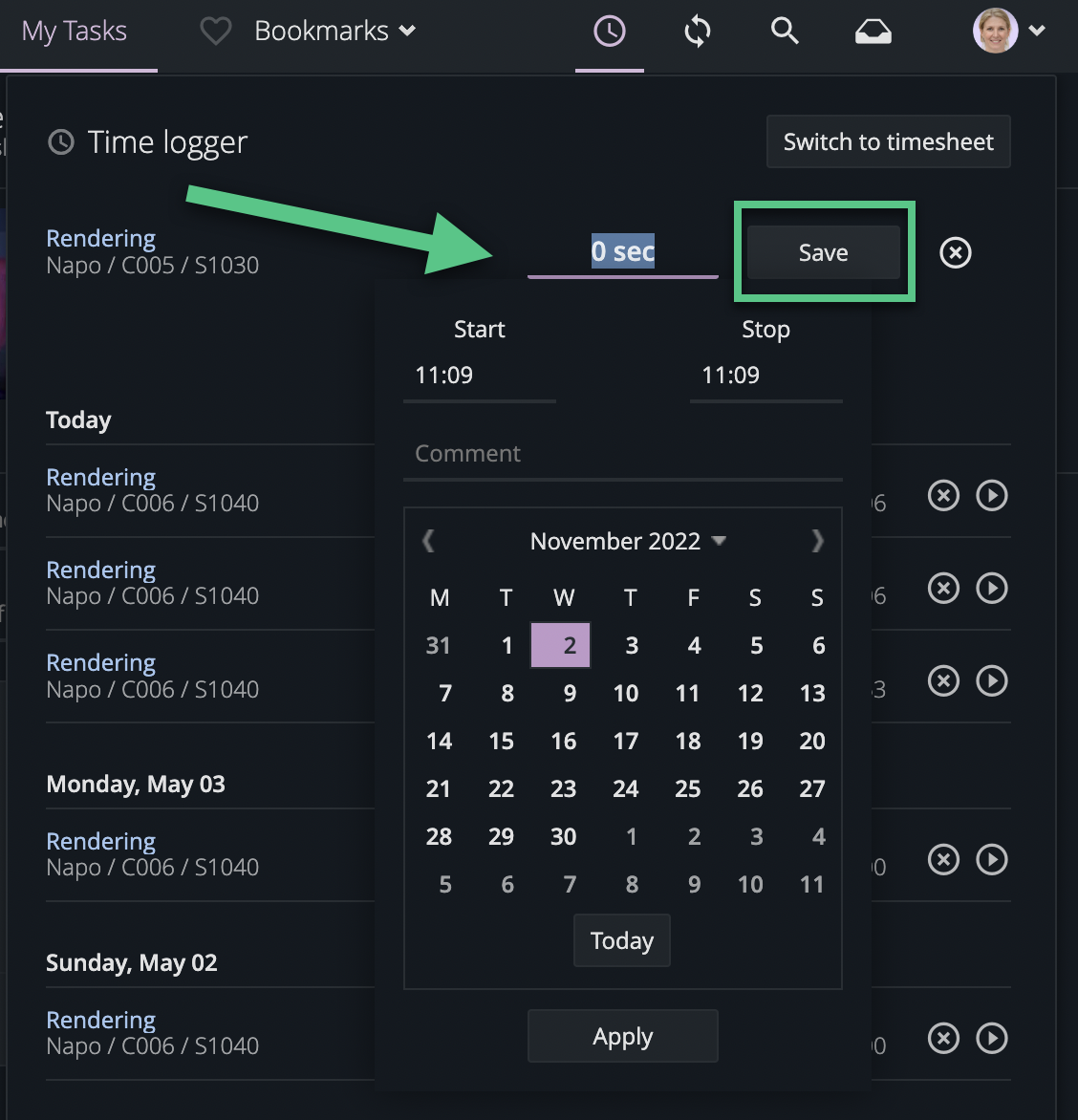Switch to the My Tasks tab
This screenshot has height=1120, width=1078.
(75, 32)
